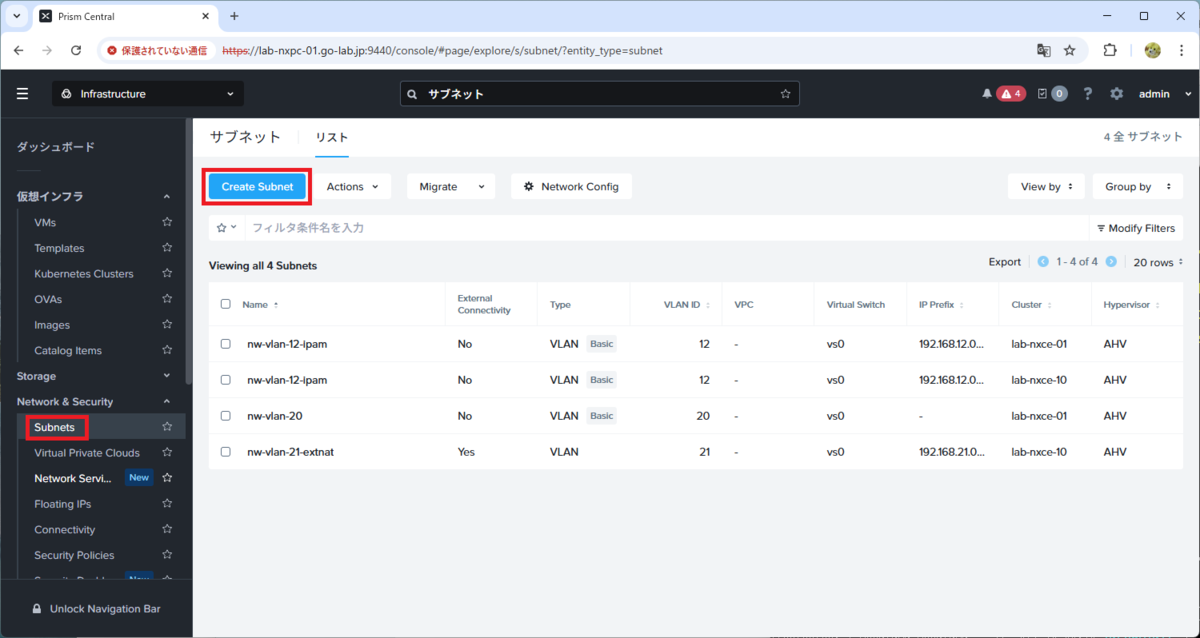The height and width of the screenshot is (638, 1200).
Task: Open the tasks count indicator
Action: [x=1052, y=94]
